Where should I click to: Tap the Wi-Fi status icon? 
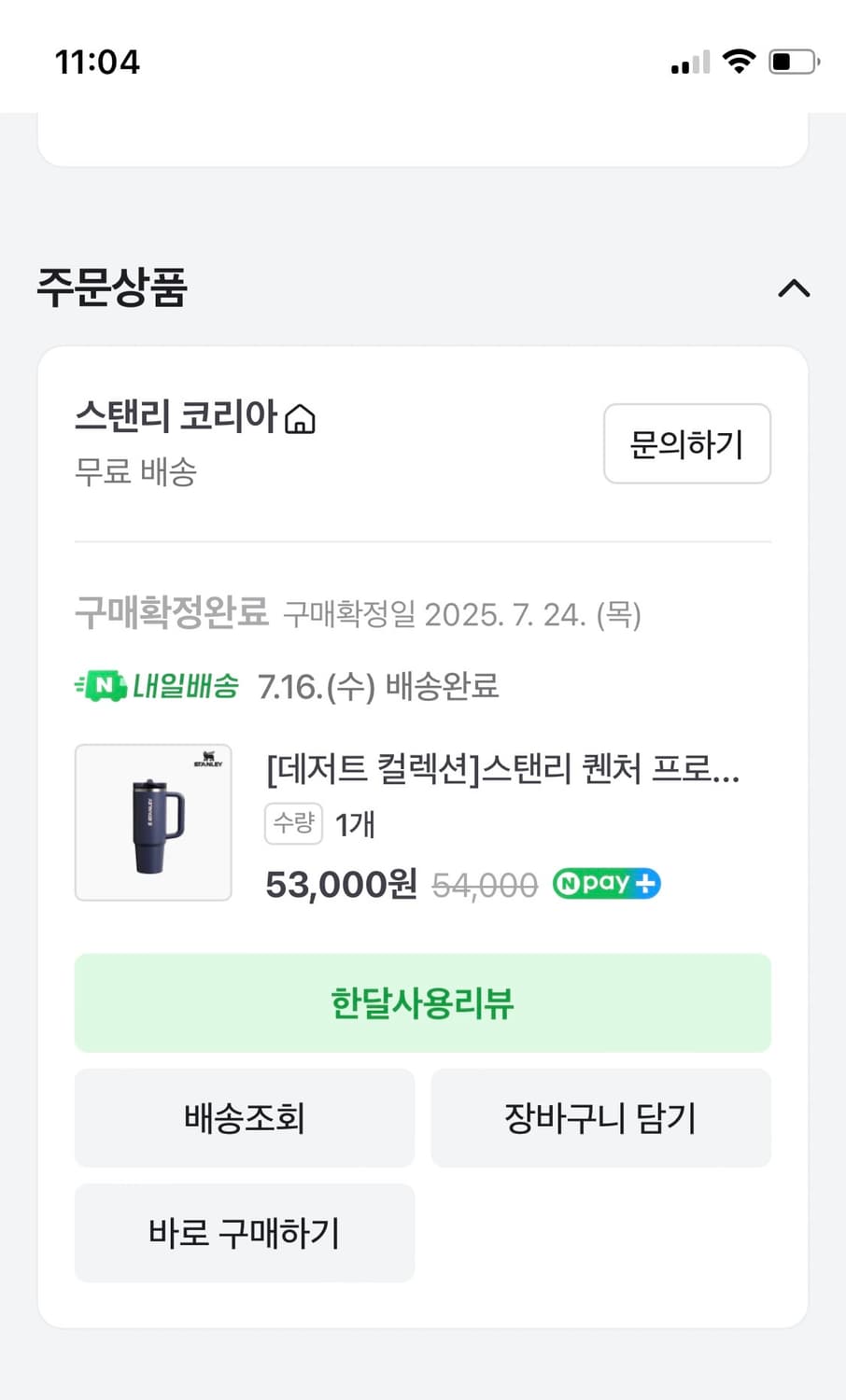point(739,62)
